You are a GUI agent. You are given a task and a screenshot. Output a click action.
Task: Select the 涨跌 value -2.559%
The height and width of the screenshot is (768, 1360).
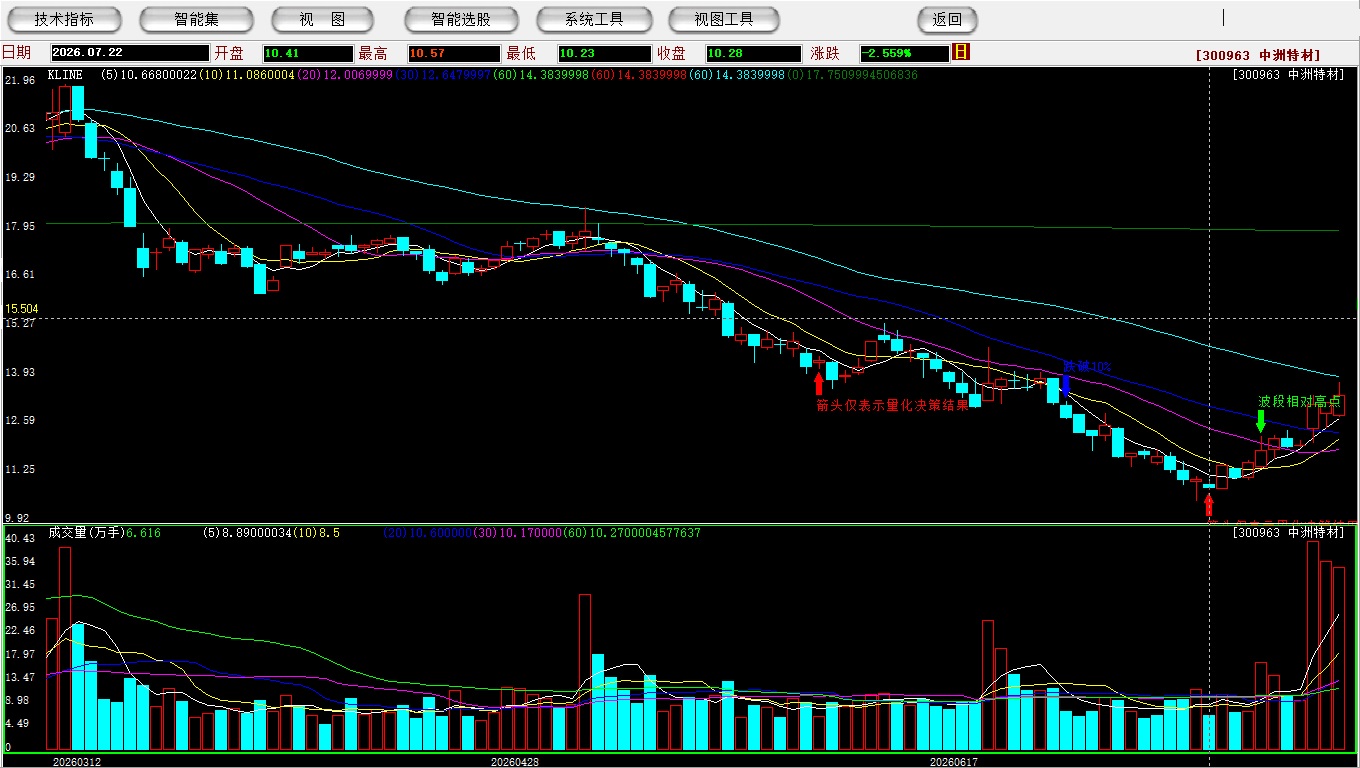coord(903,53)
